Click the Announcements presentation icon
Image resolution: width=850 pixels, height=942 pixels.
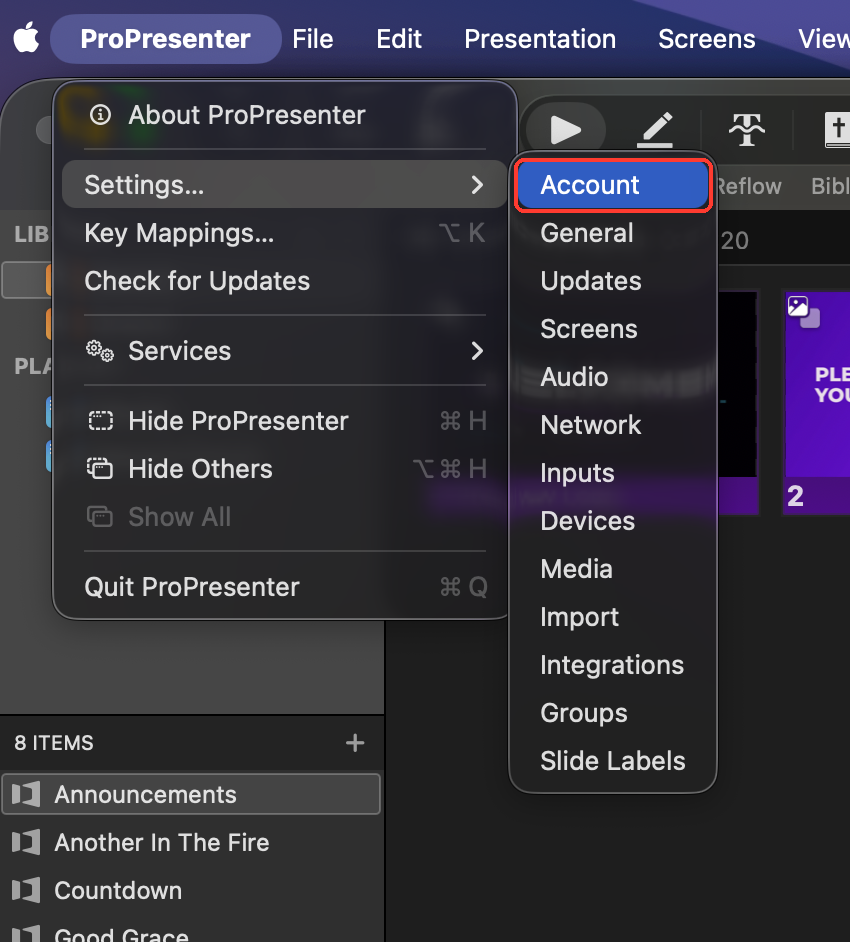[26, 794]
